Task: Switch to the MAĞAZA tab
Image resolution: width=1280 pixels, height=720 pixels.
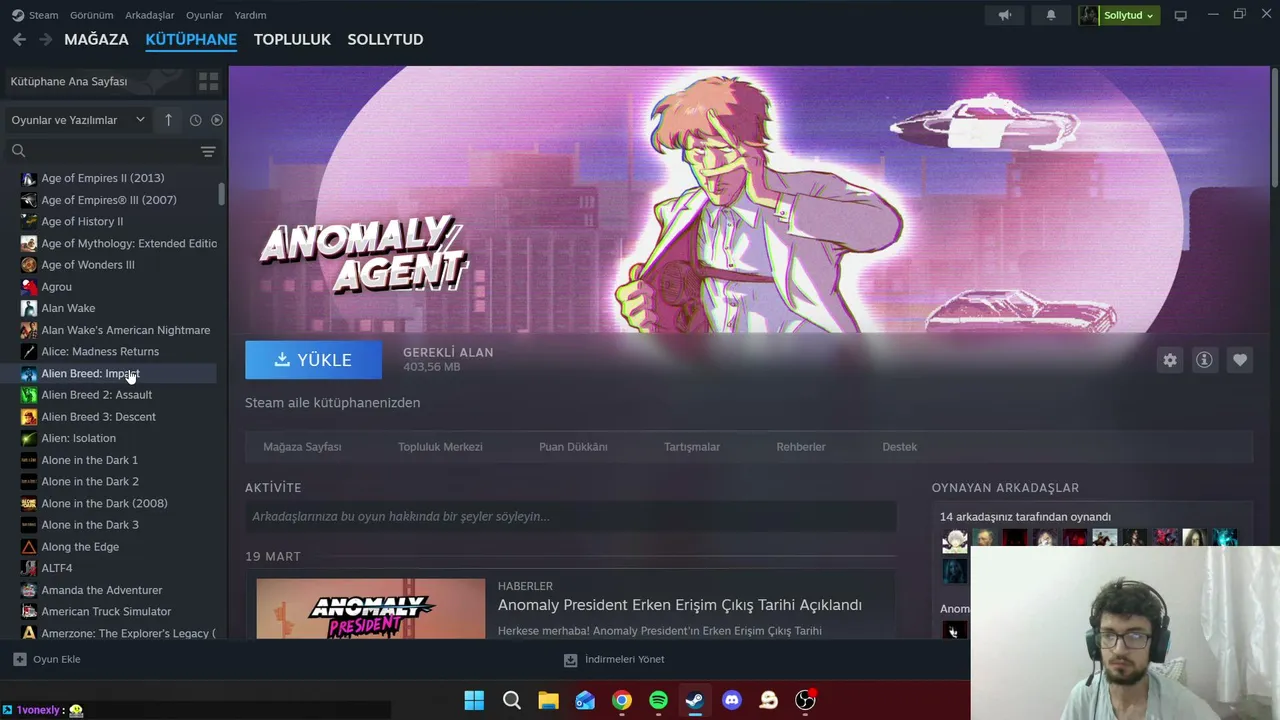Action: click(x=96, y=39)
